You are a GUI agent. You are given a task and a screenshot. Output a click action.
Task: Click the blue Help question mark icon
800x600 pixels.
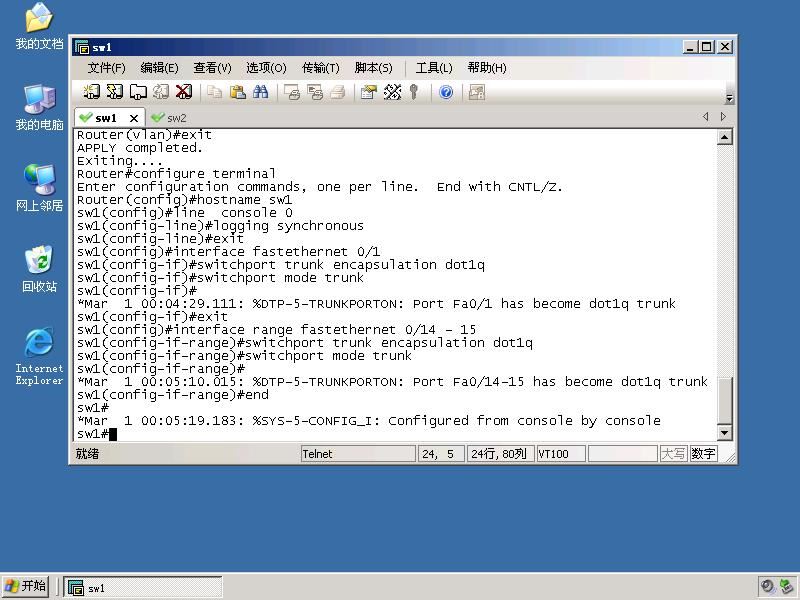(445, 92)
